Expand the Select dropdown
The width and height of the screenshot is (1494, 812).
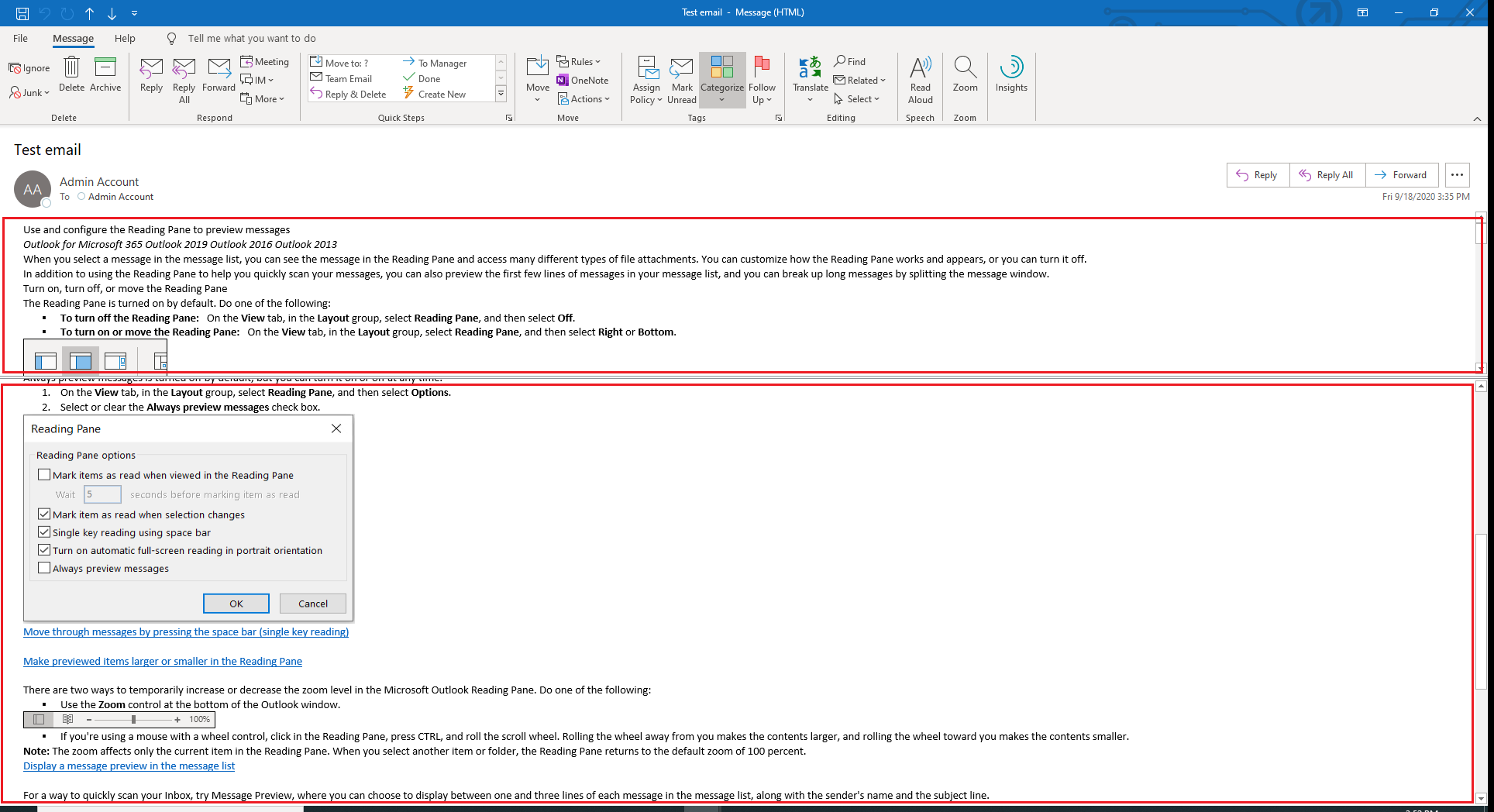pos(857,98)
